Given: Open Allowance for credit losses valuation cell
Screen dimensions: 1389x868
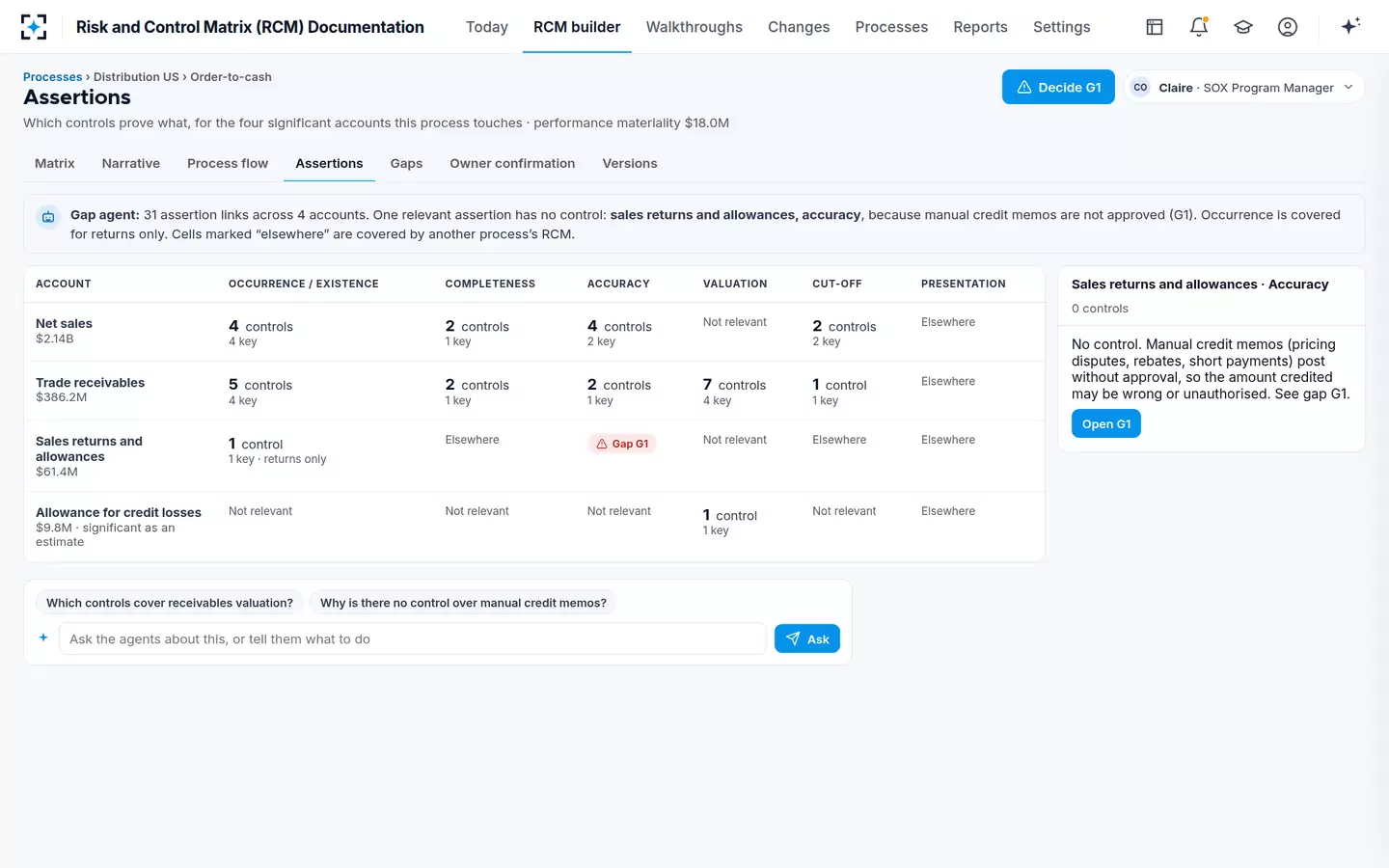Looking at the screenshot, I should (730, 522).
